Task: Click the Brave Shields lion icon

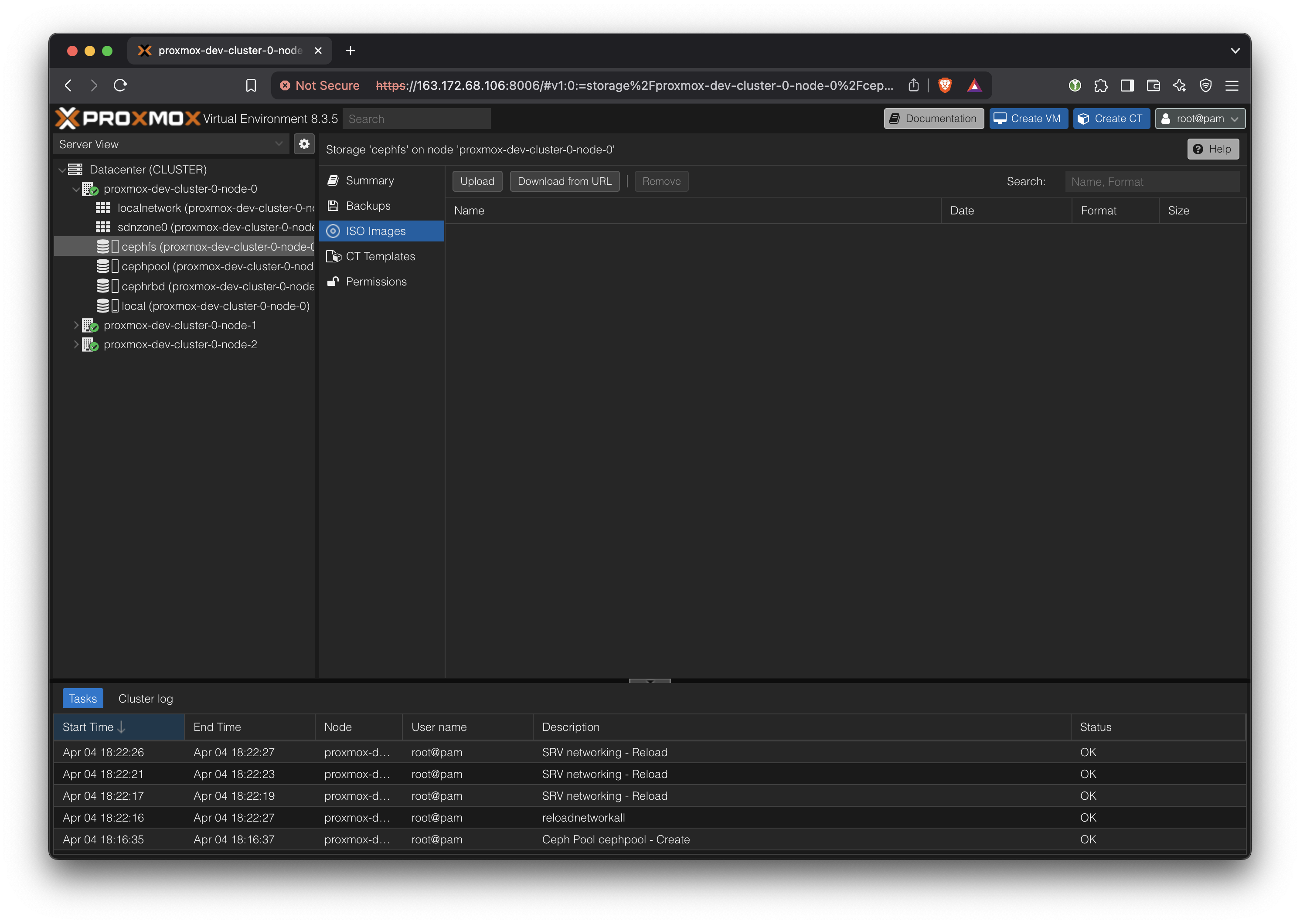Action: click(x=945, y=85)
